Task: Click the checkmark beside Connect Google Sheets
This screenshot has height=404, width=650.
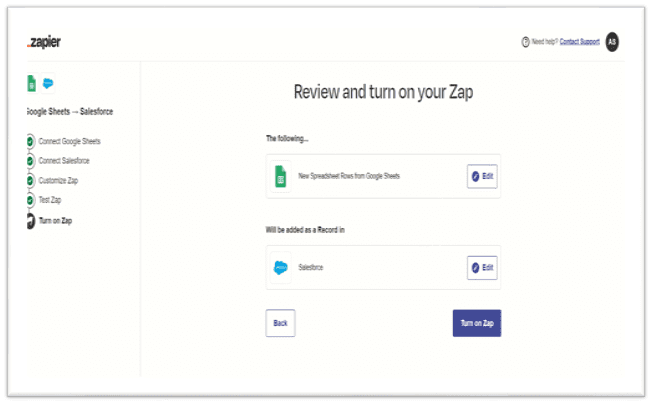Action: 30,141
